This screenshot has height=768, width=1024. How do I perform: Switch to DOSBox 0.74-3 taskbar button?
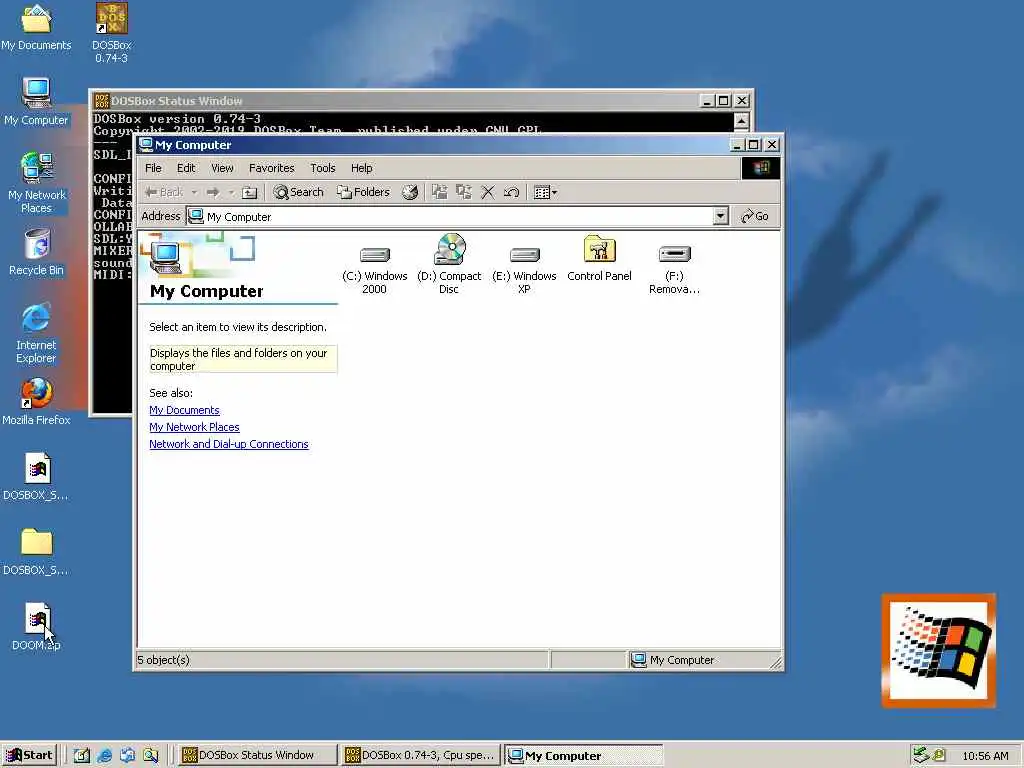click(x=421, y=756)
